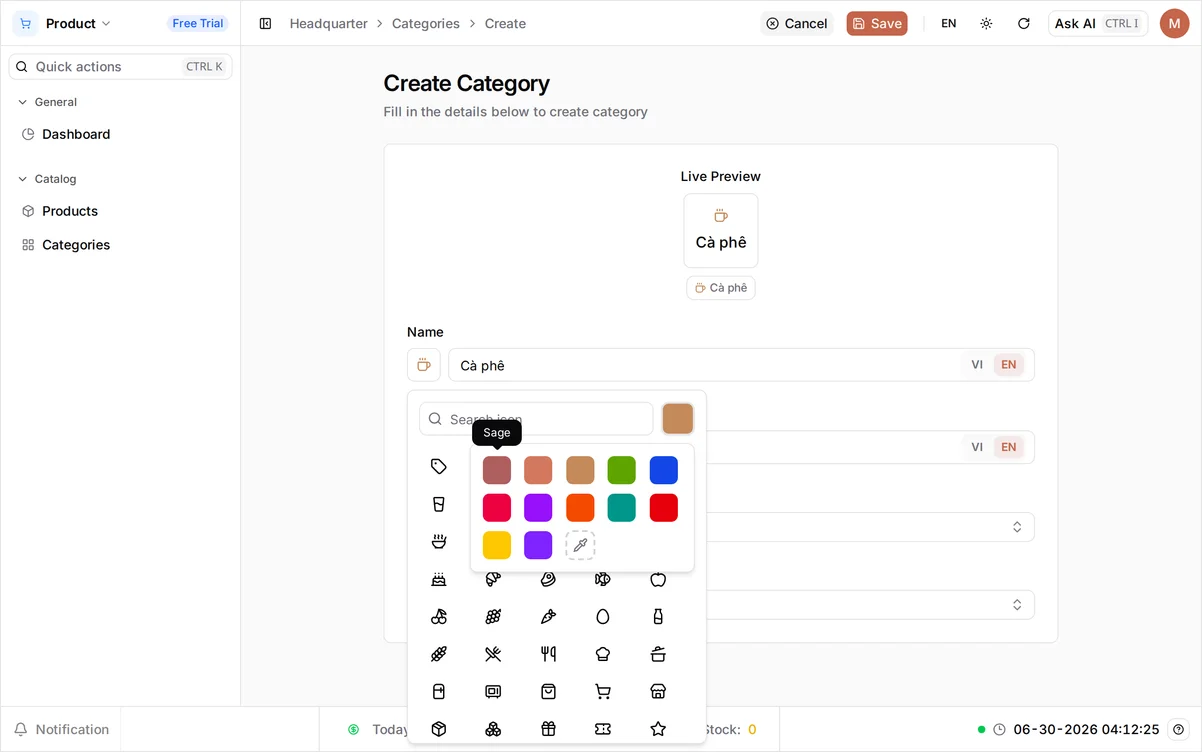Screen dimensions: 1202x752
Task: Pick the teal color swatch
Action: [x=622, y=507]
